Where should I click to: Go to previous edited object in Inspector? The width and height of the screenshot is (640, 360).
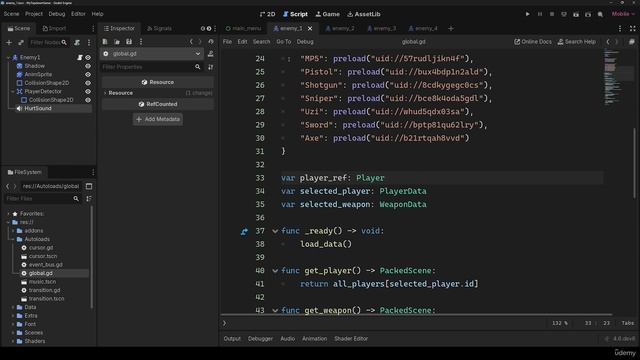click(191, 42)
